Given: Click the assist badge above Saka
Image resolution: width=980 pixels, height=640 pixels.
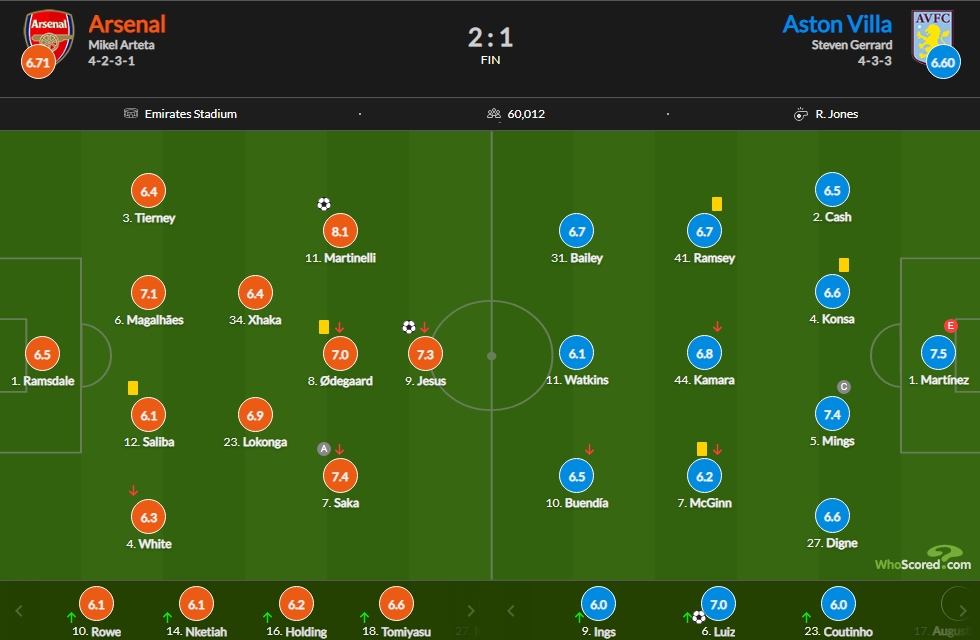Looking at the screenshot, I should [324, 449].
